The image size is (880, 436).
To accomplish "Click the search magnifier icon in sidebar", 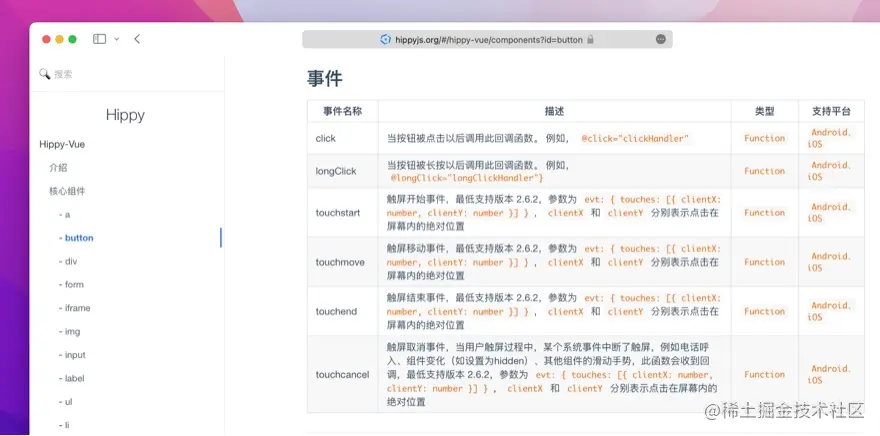I will 44,74.
